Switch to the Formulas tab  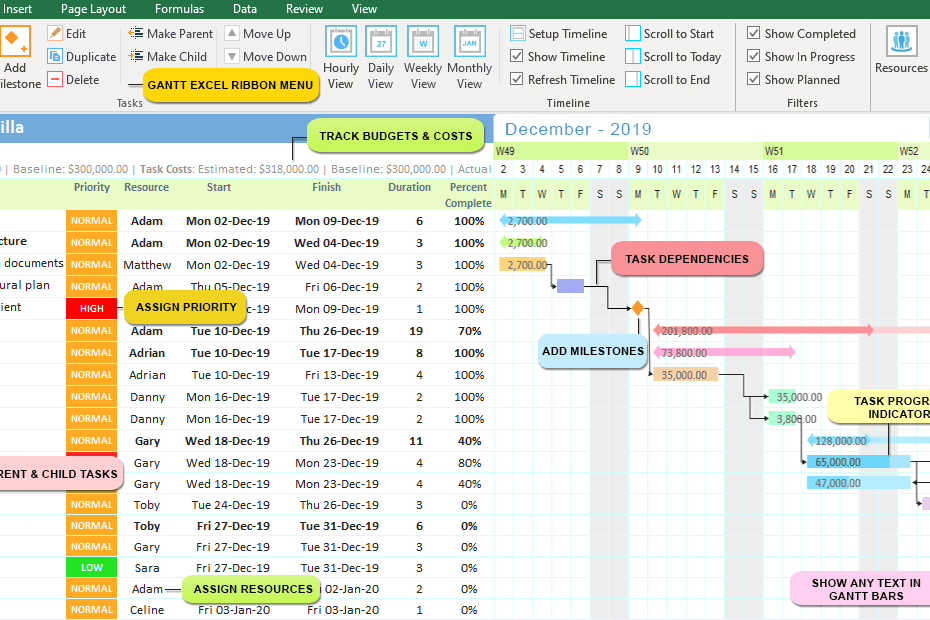(179, 8)
